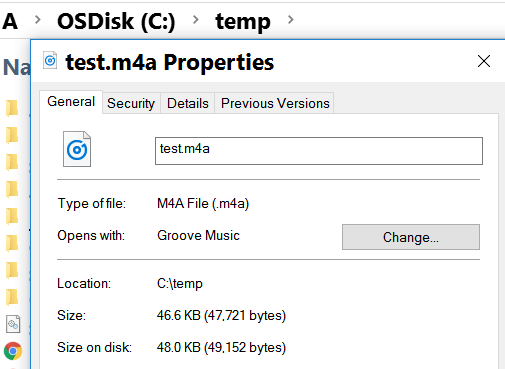This screenshot has height=369, width=505.
Task: Select the topmost folder icon in list
Action: pyautogui.click(x=12, y=108)
